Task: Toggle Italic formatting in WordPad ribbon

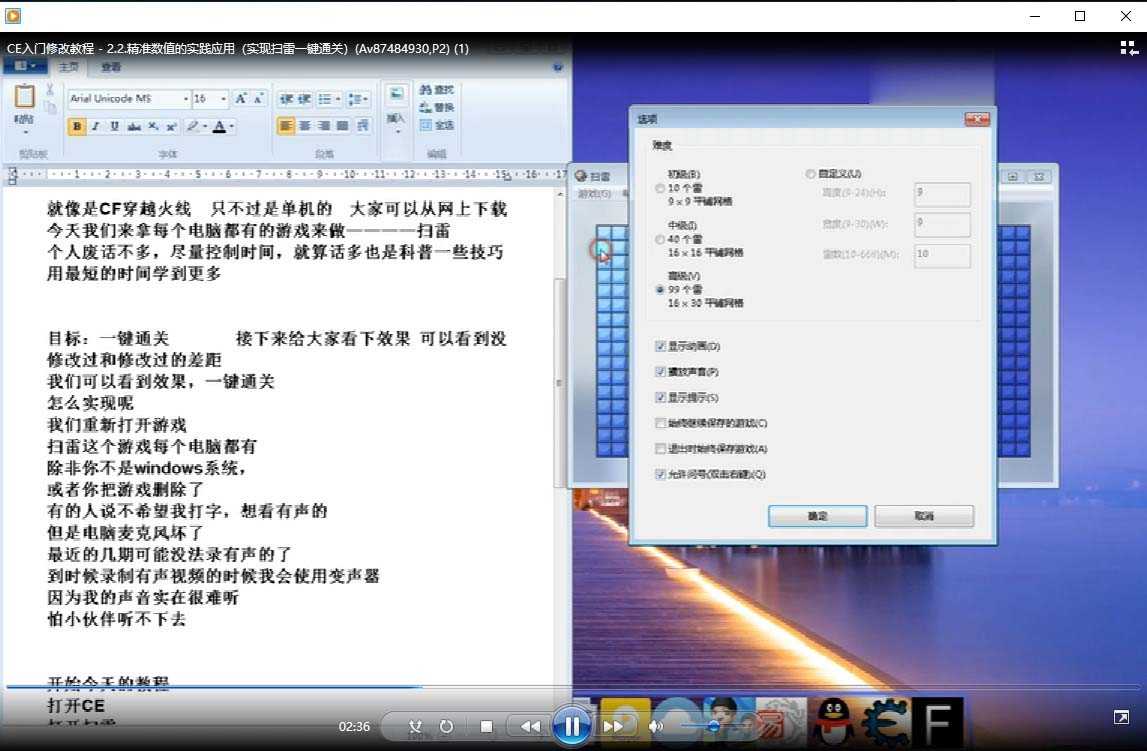Action: point(96,127)
